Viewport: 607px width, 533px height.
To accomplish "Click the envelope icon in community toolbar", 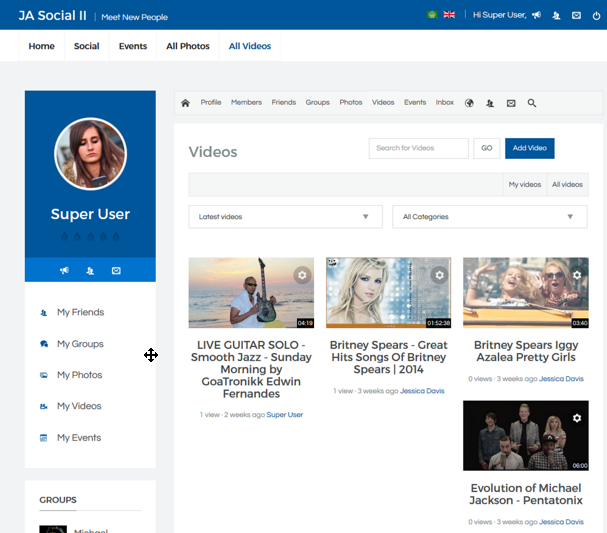I will [511, 103].
